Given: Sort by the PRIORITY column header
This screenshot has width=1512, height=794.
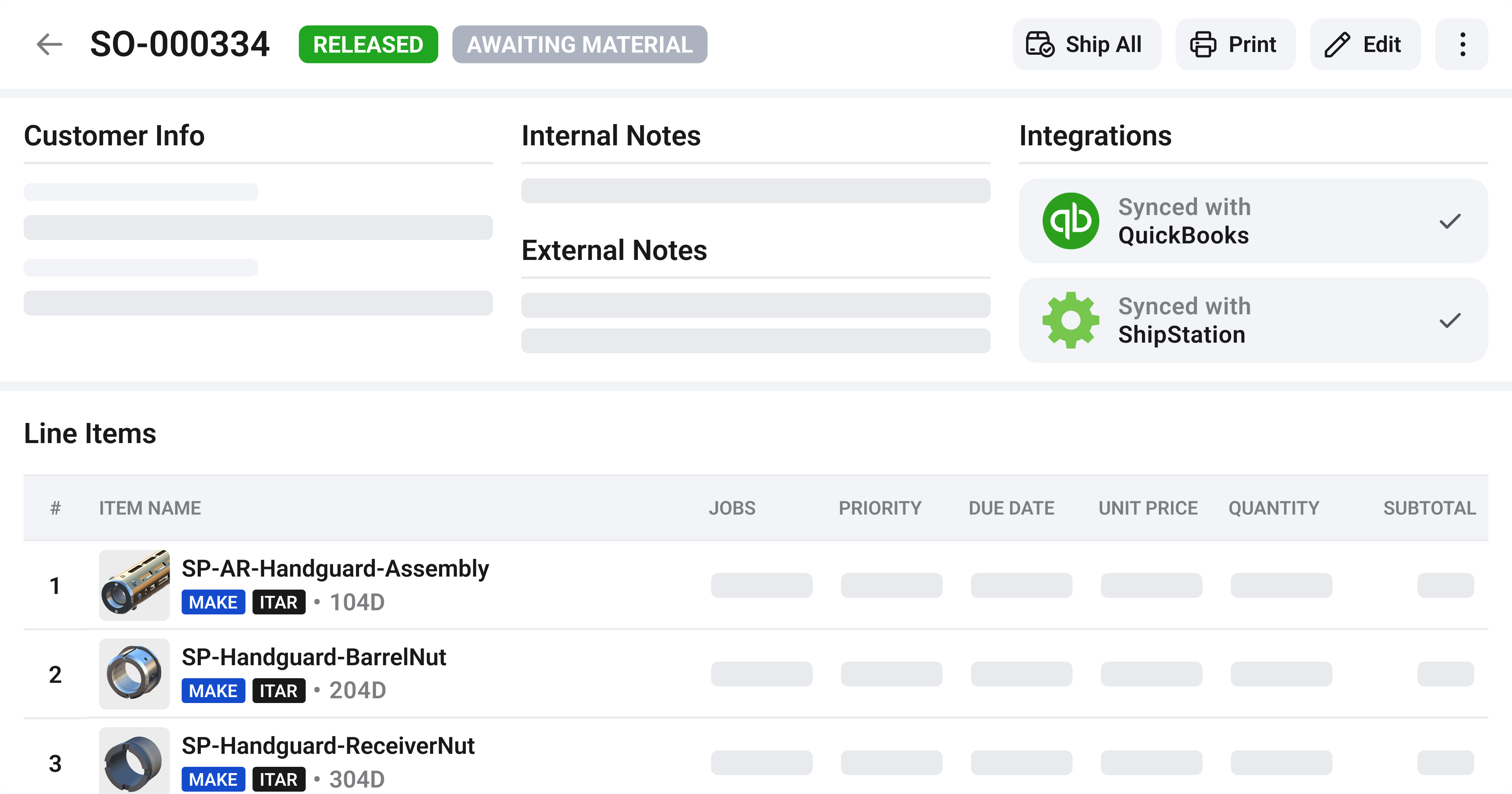Looking at the screenshot, I should 880,508.
